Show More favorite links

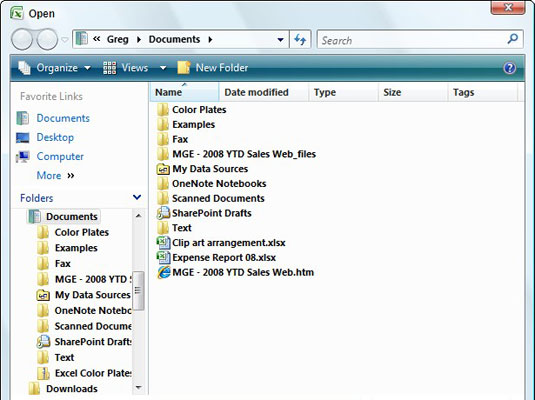point(55,175)
